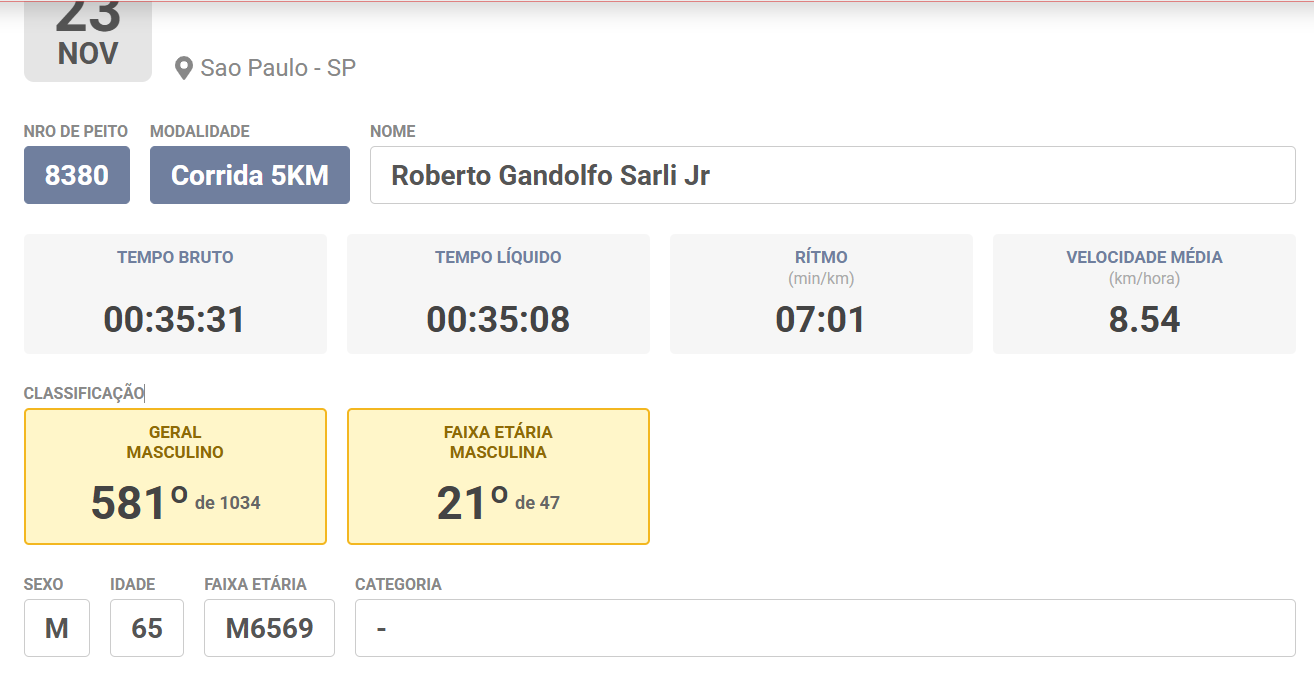
Task: Click the Idade field showing 65
Action: pyautogui.click(x=147, y=628)
